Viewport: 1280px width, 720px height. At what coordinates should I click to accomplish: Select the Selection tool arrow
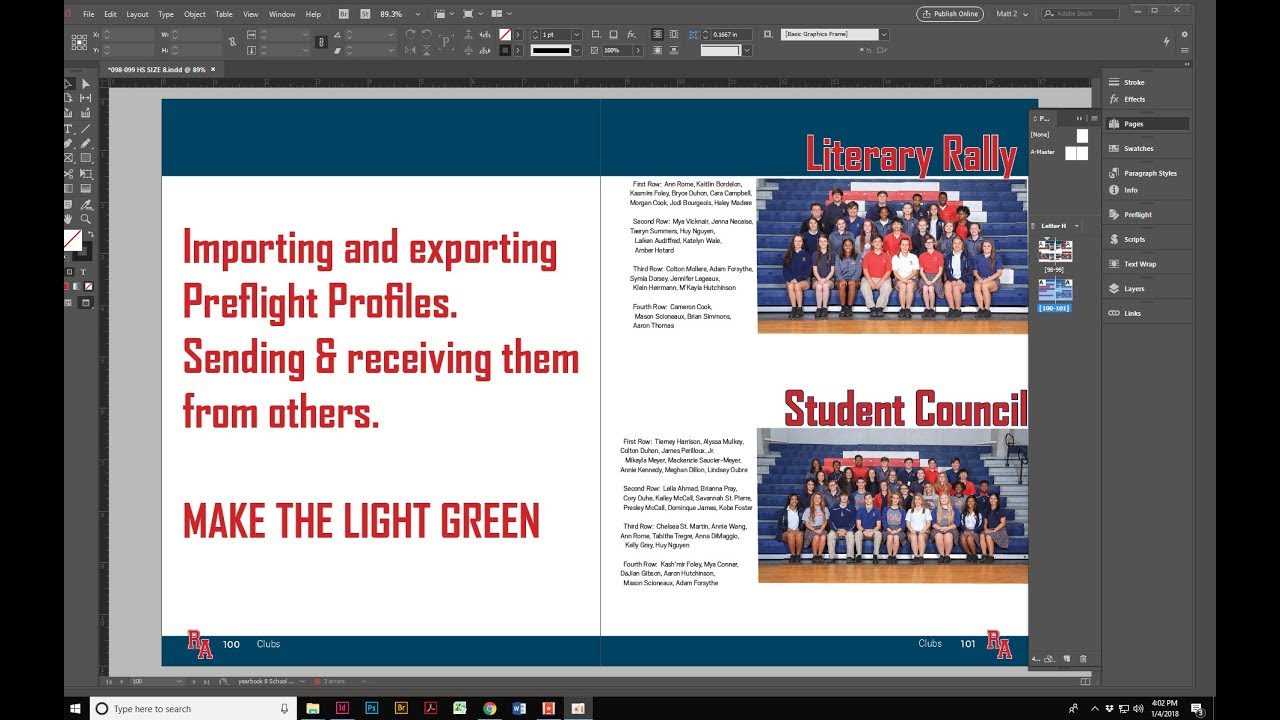point(69,84)
